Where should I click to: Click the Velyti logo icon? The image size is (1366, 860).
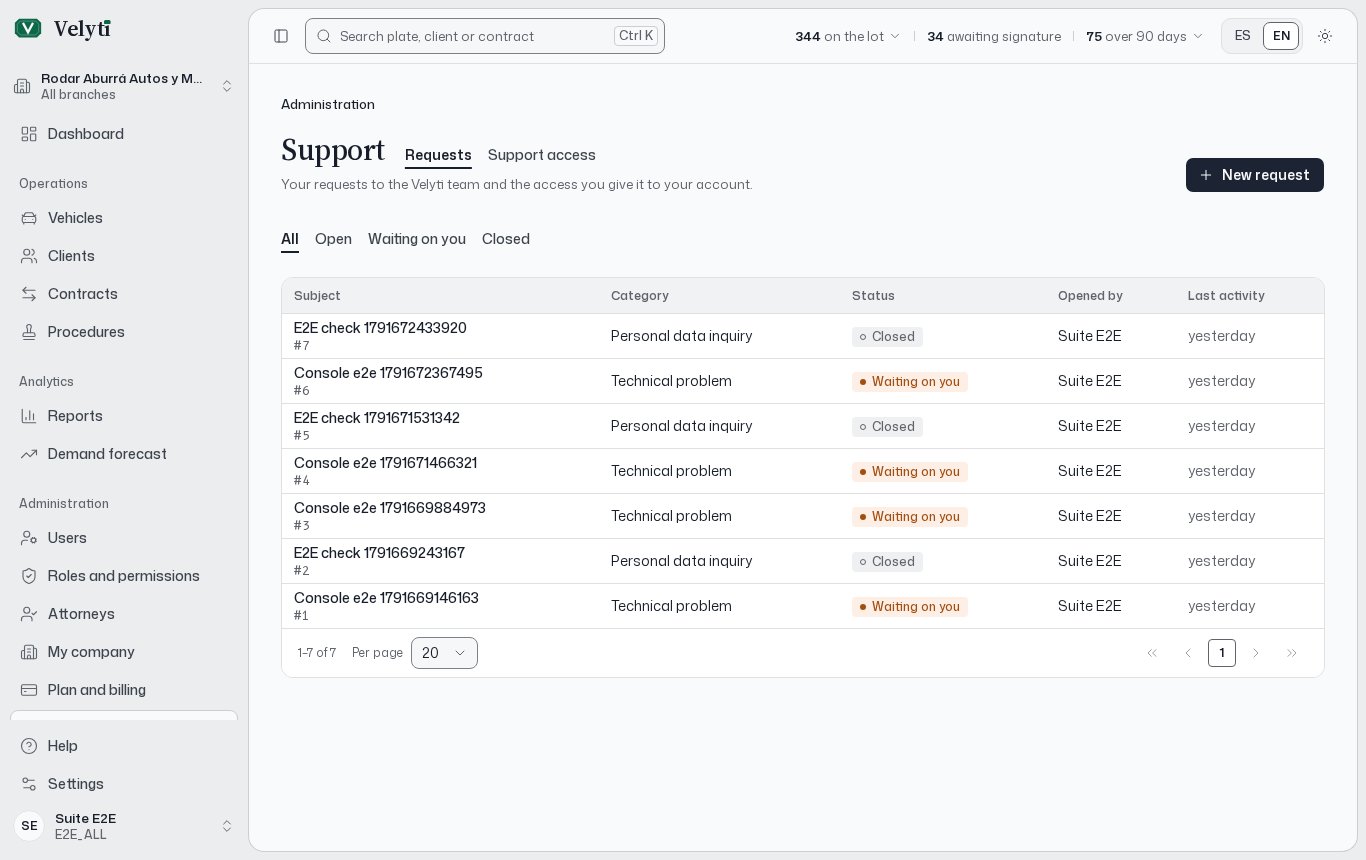click(28, 29)
